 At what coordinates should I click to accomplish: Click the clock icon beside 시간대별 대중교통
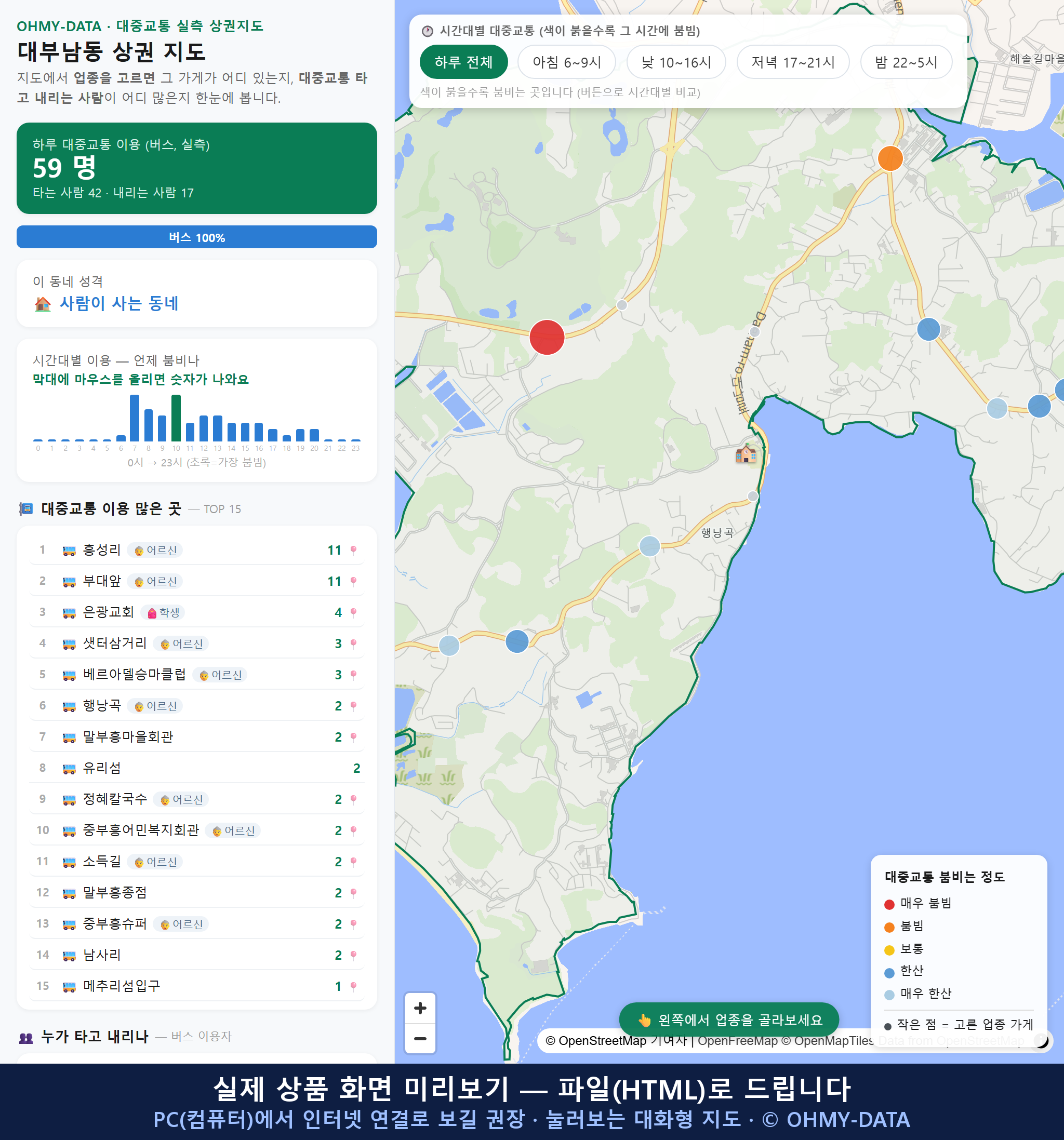(x=428, y=32)
